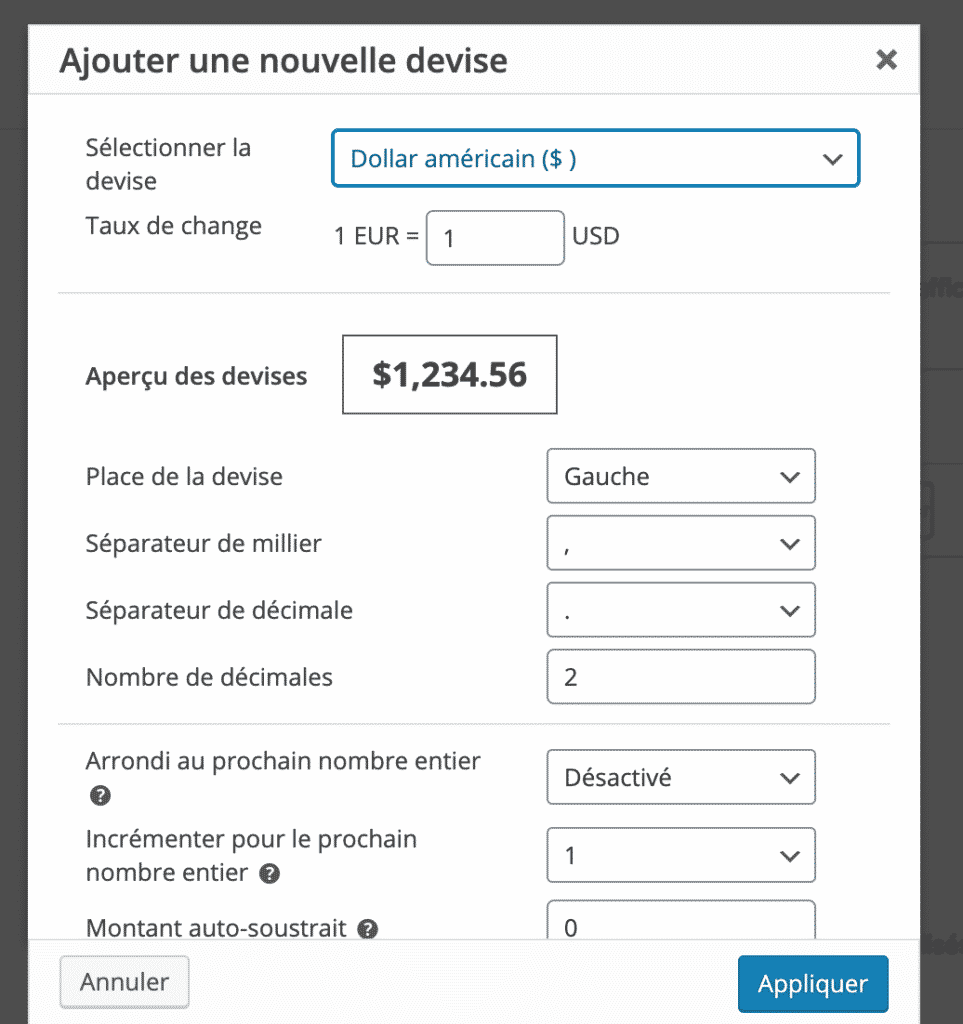Open the Arrondi au prochain nombre entier dropdown

point(681,777)
